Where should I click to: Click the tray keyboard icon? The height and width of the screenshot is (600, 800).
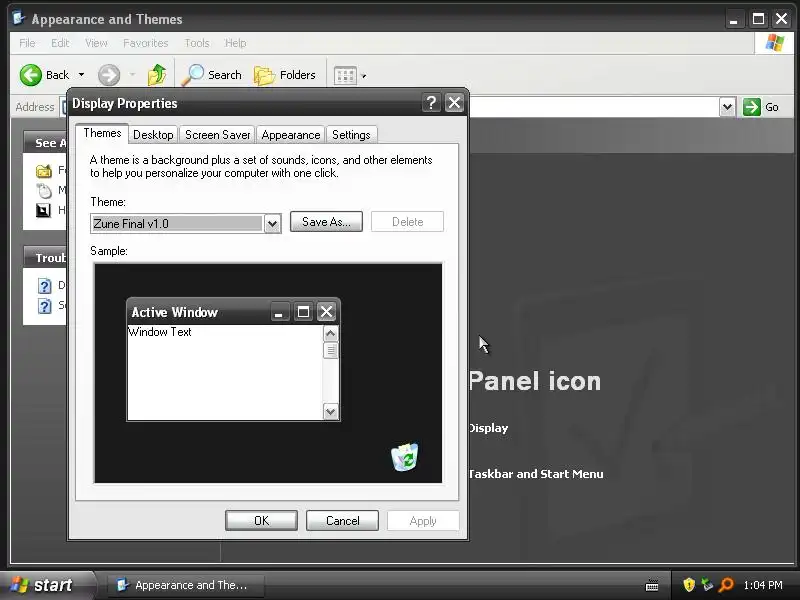(652, 585)
